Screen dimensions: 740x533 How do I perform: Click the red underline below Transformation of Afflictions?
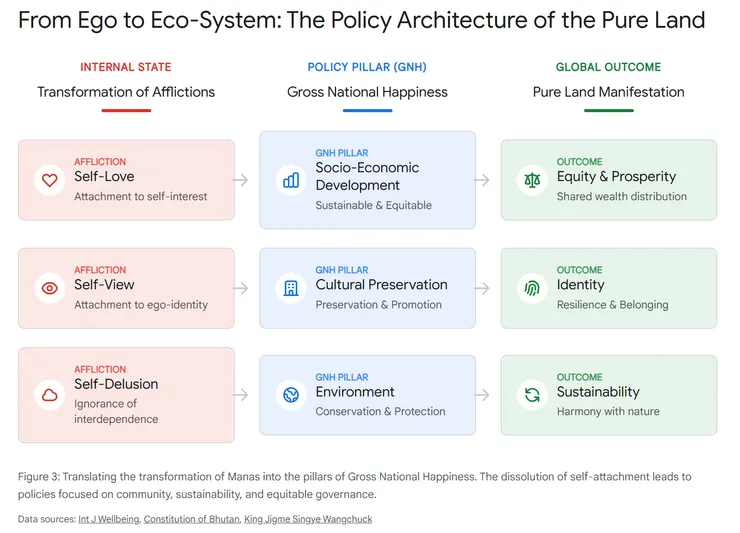pos(126,110)
